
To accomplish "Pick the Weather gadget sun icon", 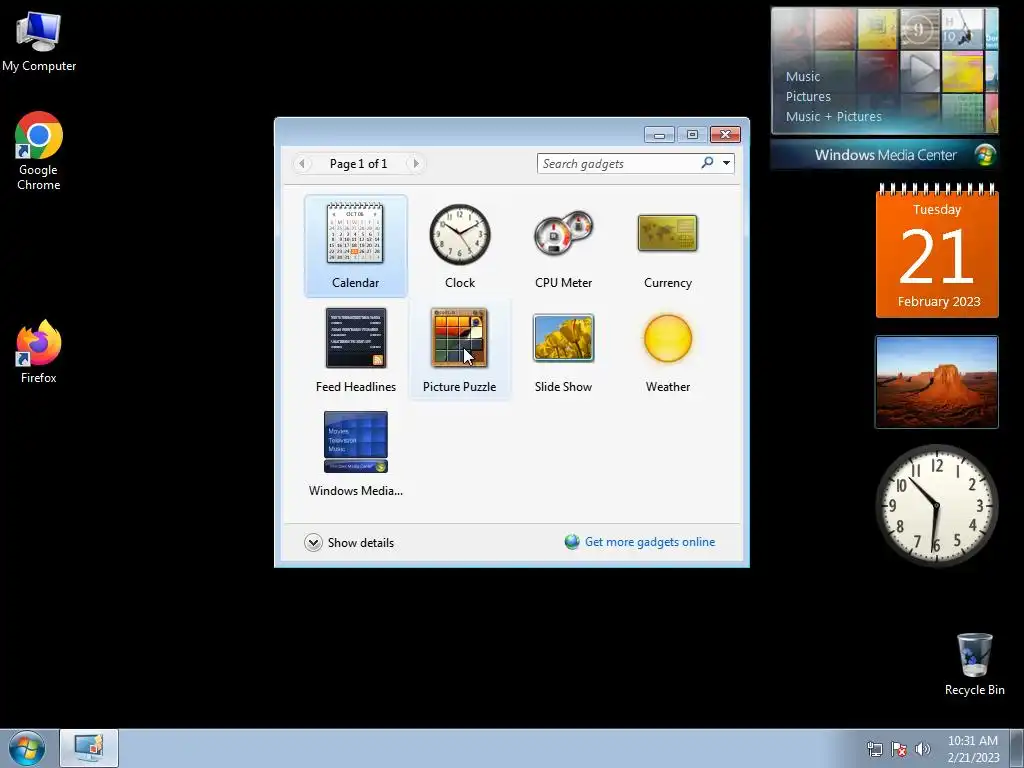I will pyautogui.click(x=667, y=338).
